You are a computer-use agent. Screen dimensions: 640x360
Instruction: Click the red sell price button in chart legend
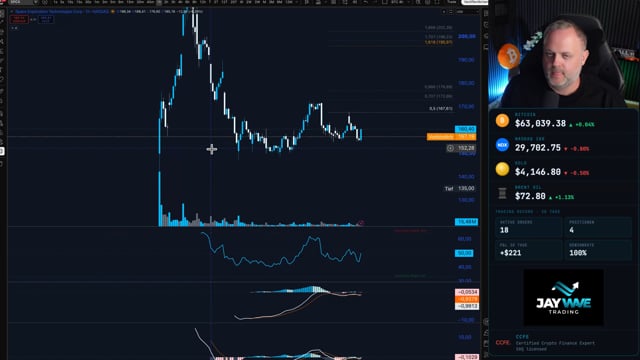(19, 19)
